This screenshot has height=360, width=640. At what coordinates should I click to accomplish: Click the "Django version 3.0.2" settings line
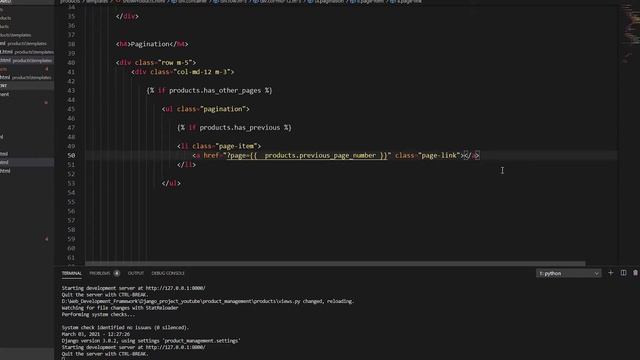pos(151,340)
